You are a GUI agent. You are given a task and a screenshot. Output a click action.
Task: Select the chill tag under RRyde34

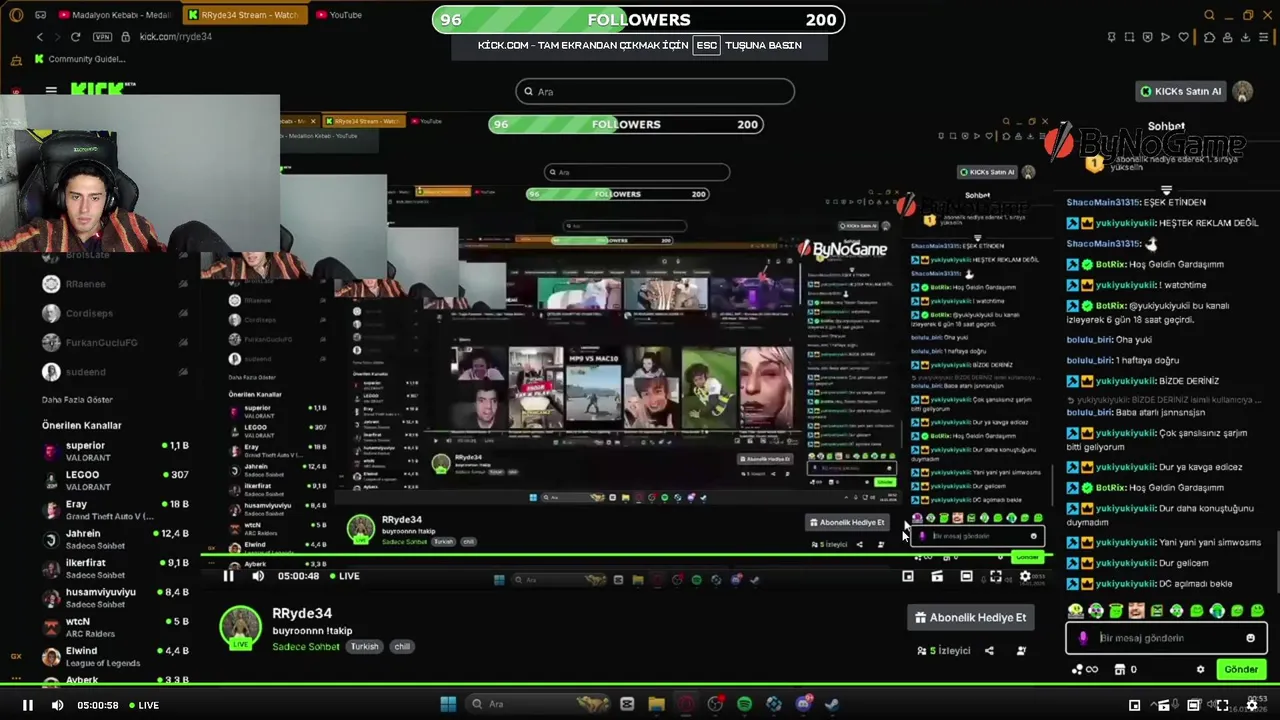point(402,646)
